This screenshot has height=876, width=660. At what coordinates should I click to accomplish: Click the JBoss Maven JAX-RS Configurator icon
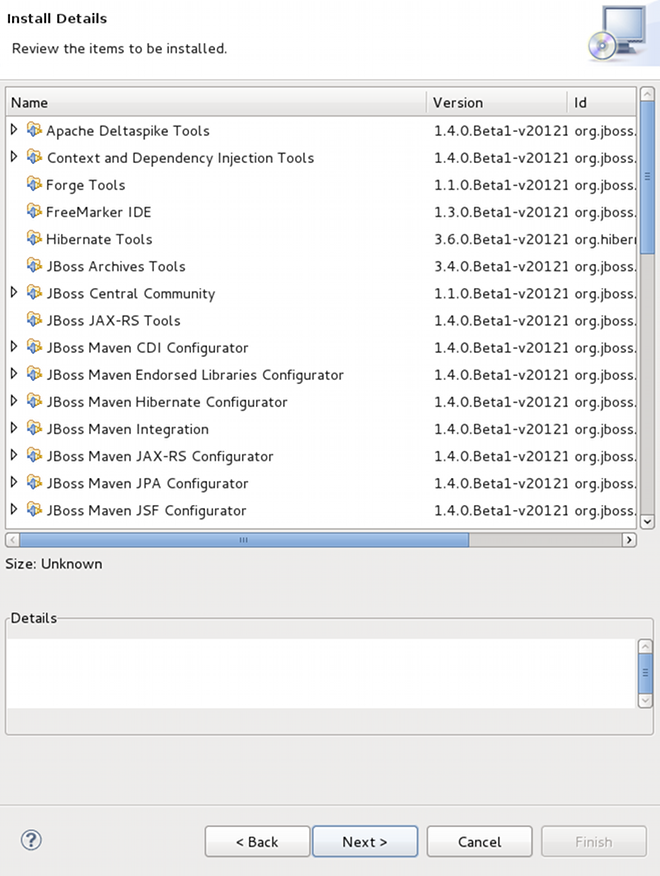pyautogui.click(x=34, y=455)
